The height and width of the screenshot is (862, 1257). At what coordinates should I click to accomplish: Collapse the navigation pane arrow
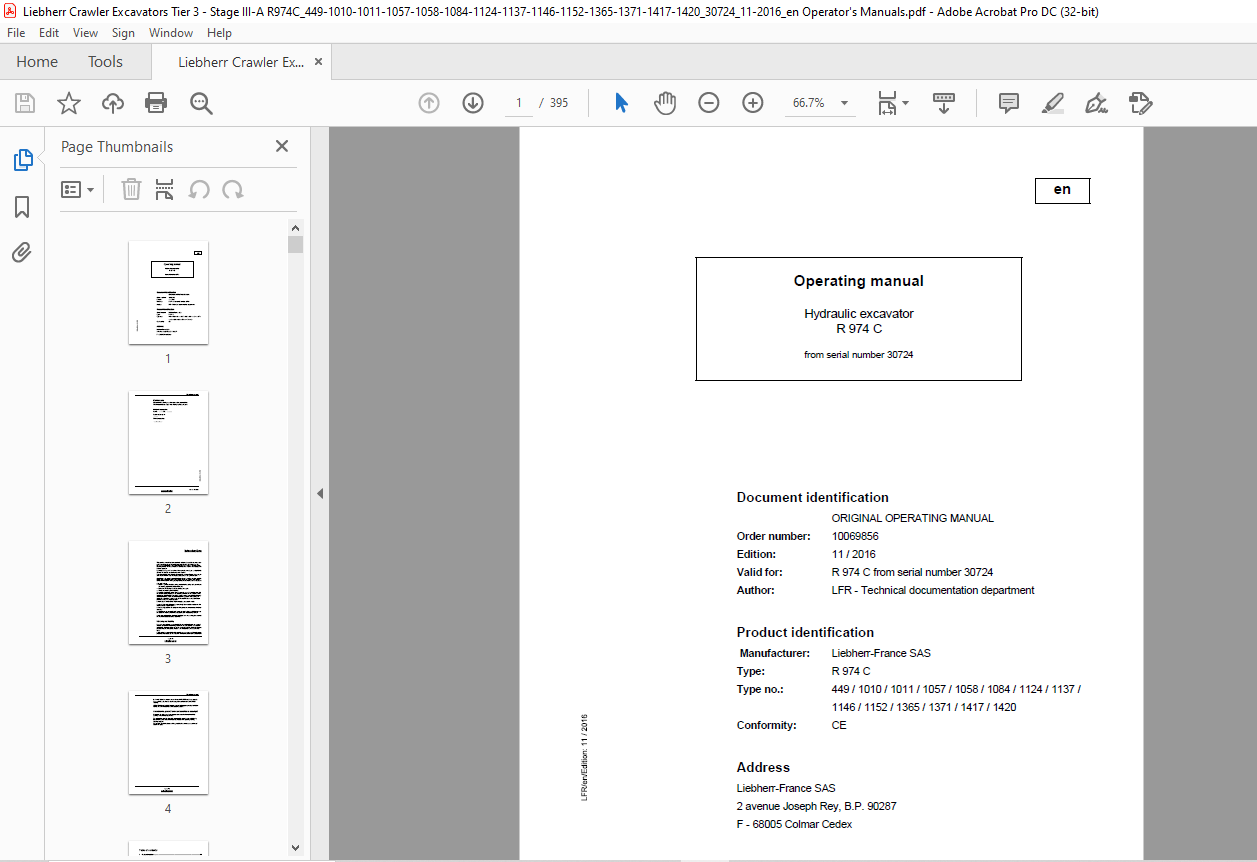tap(320, 493)
